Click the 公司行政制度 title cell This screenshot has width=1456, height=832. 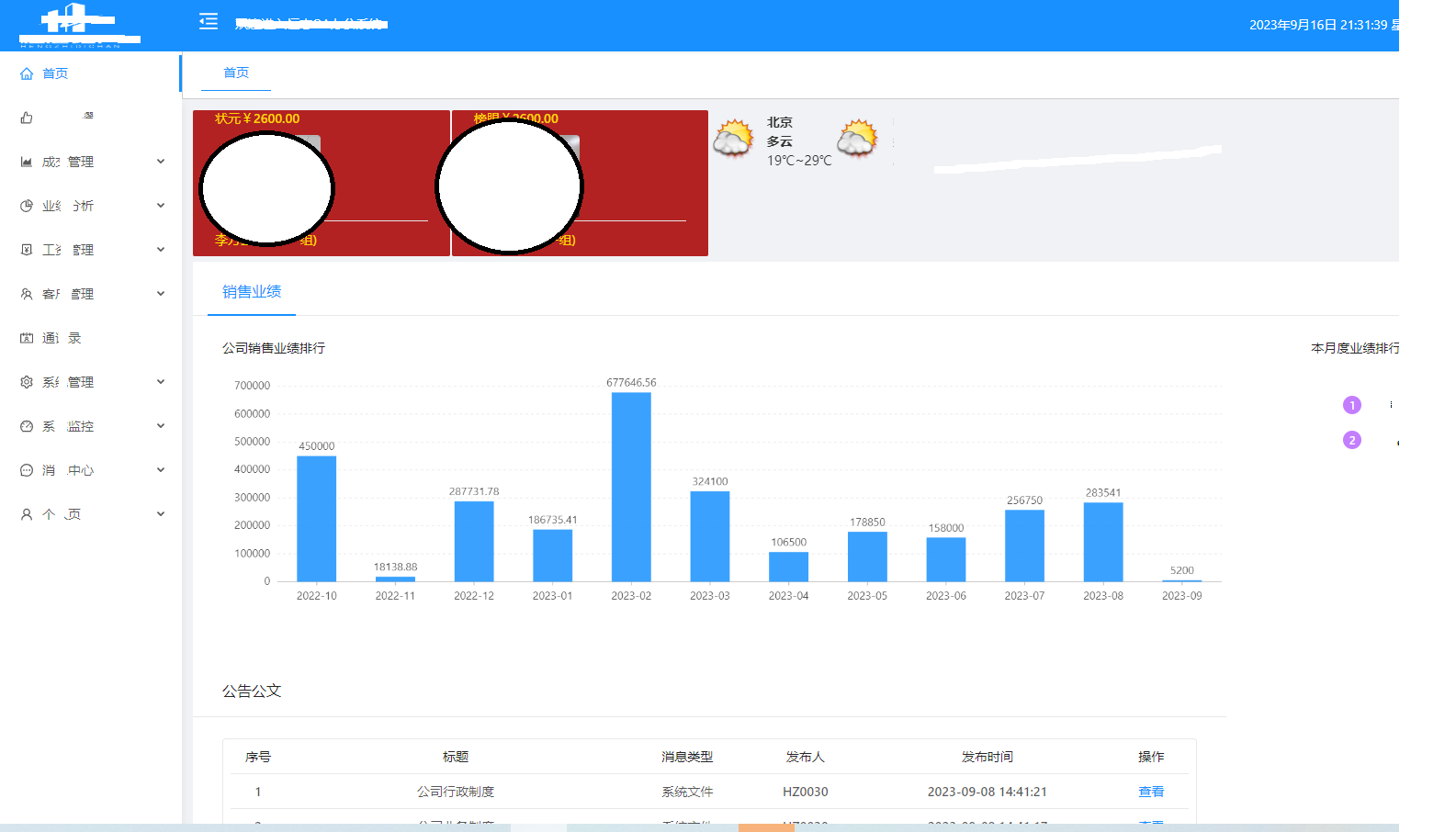click(456, 792)
